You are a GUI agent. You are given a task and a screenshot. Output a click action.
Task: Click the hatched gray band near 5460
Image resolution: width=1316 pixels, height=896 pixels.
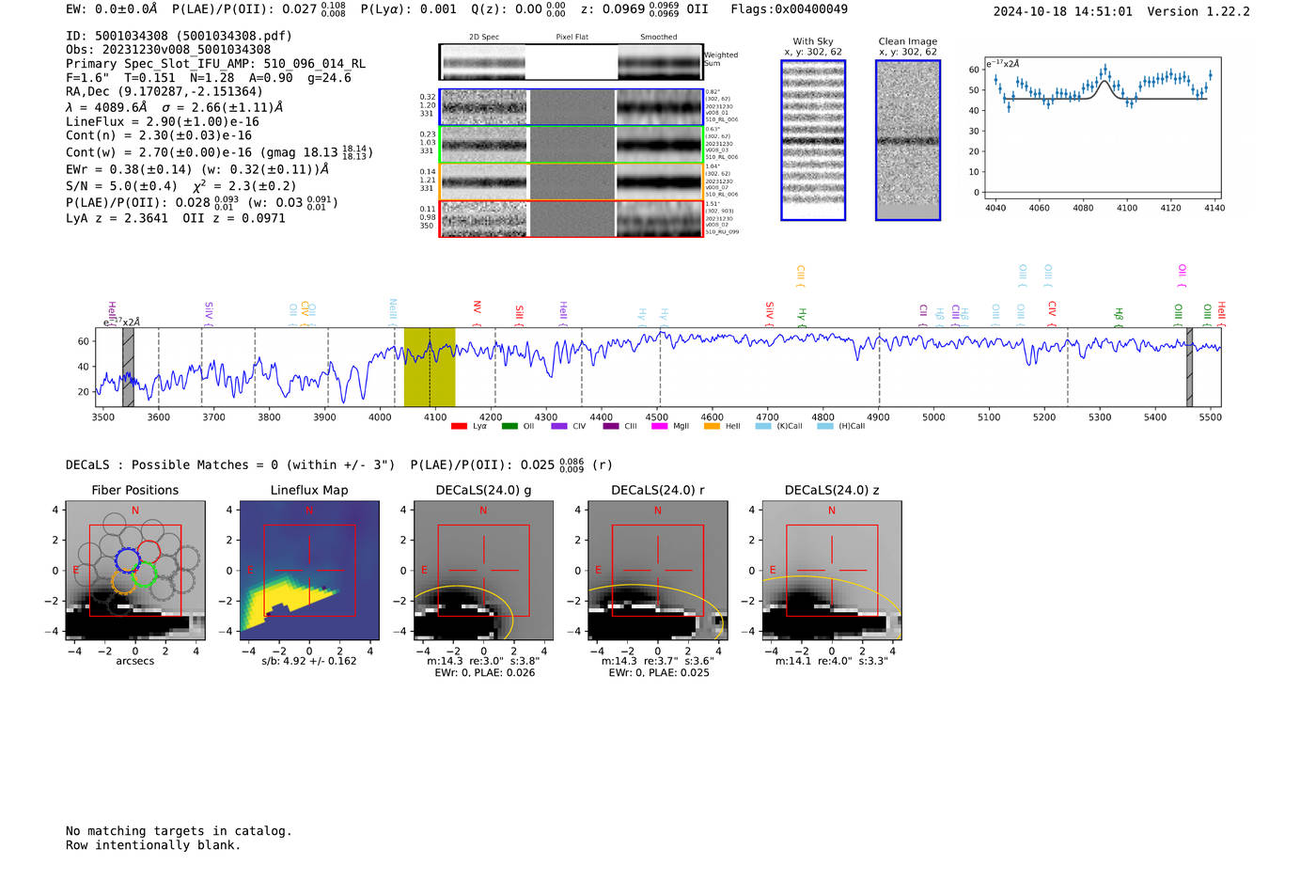1189,367
